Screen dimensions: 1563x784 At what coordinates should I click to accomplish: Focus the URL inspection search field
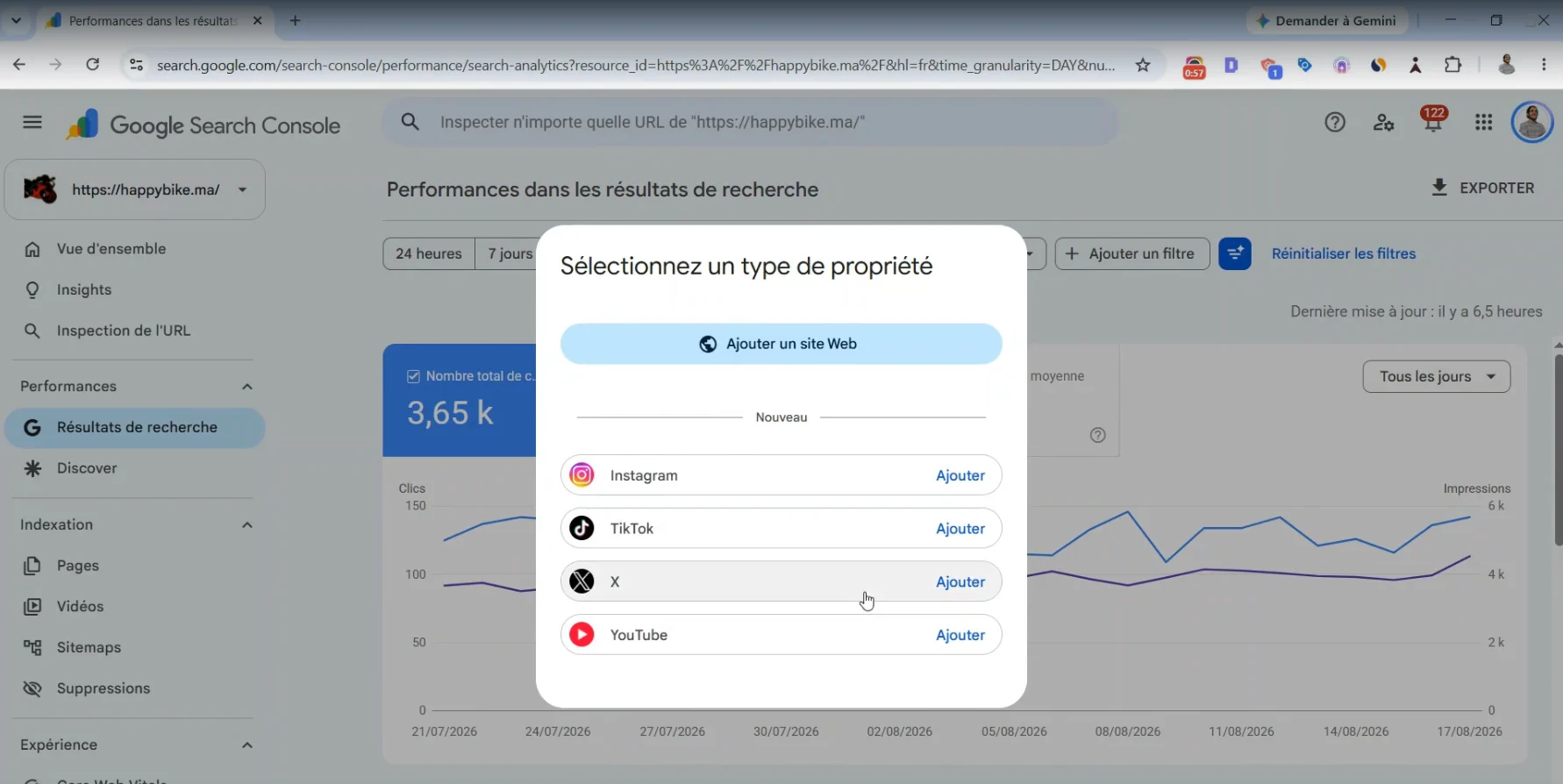pyautogui.click(x=750, y=122)
